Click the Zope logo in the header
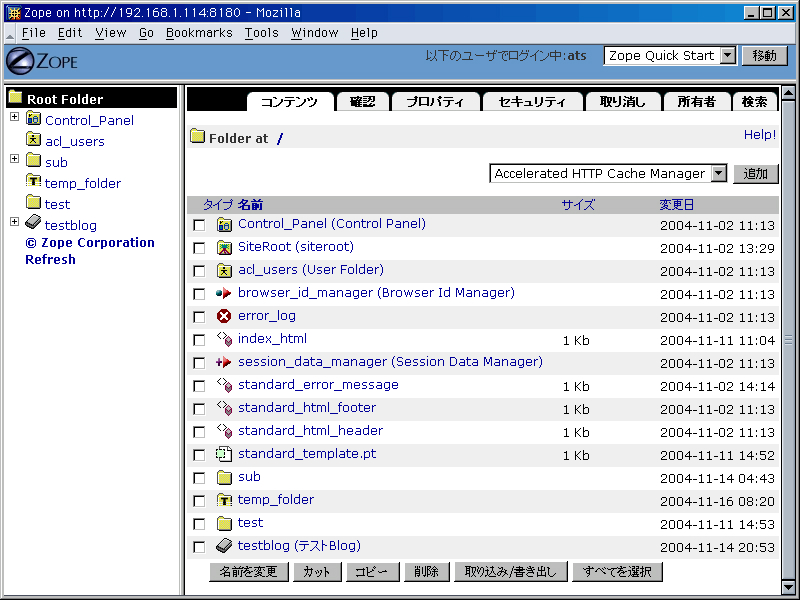 click(x=42, y=62)
